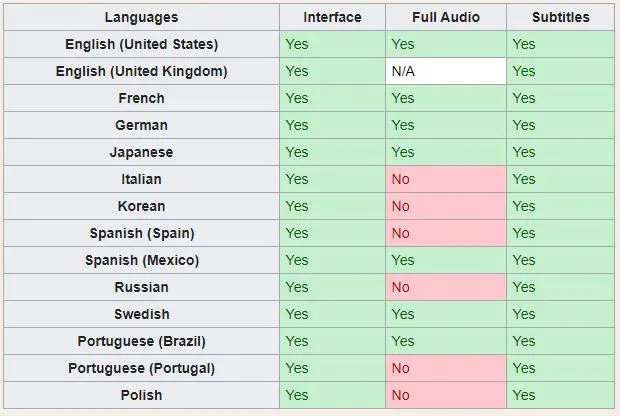Viewport: 620px width, 416px height.
Task: Click the N/A cell for English (United Kingdom)
Action: coord(445,71)
